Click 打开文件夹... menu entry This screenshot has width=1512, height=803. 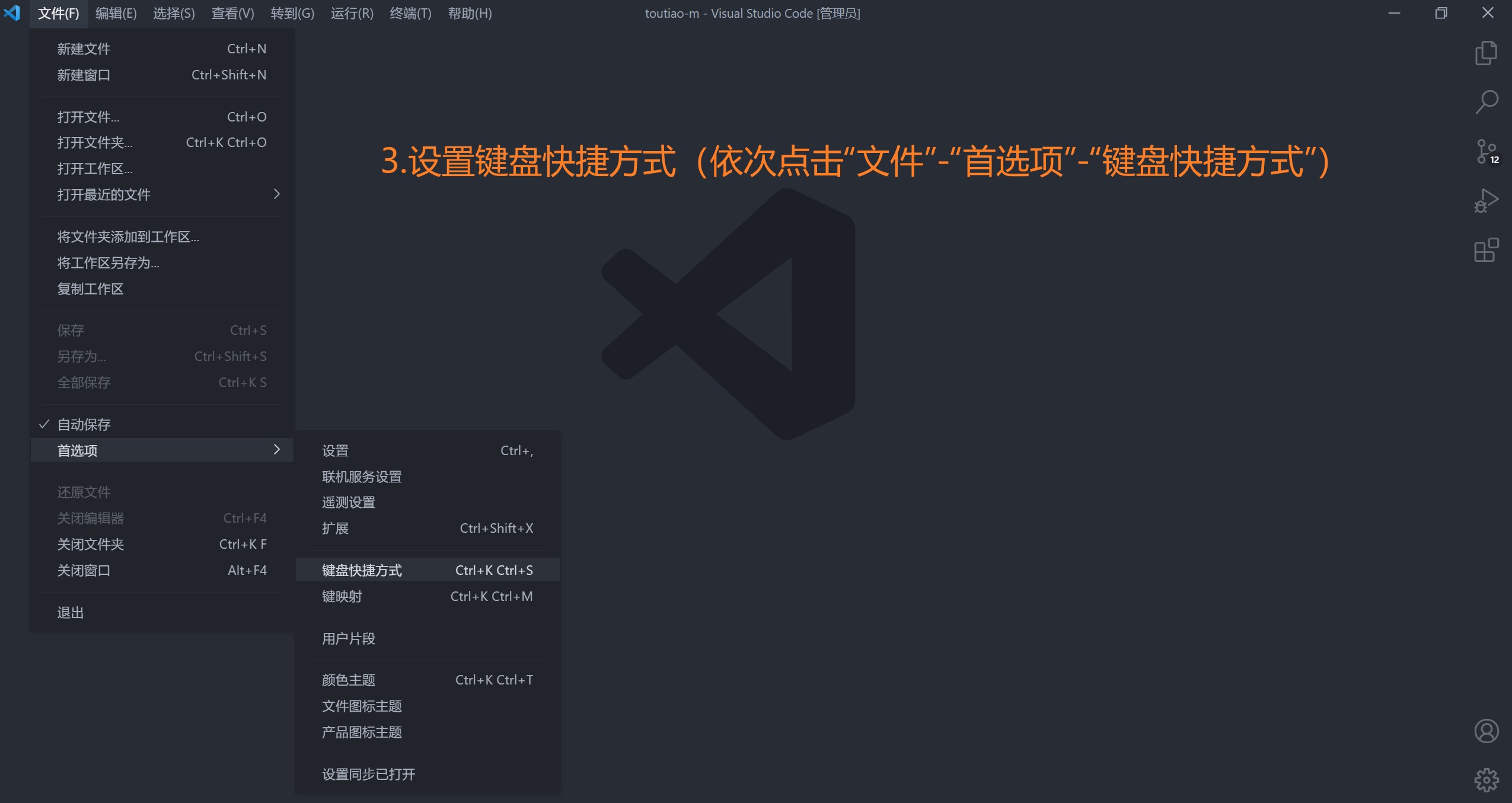coord(95,142)
